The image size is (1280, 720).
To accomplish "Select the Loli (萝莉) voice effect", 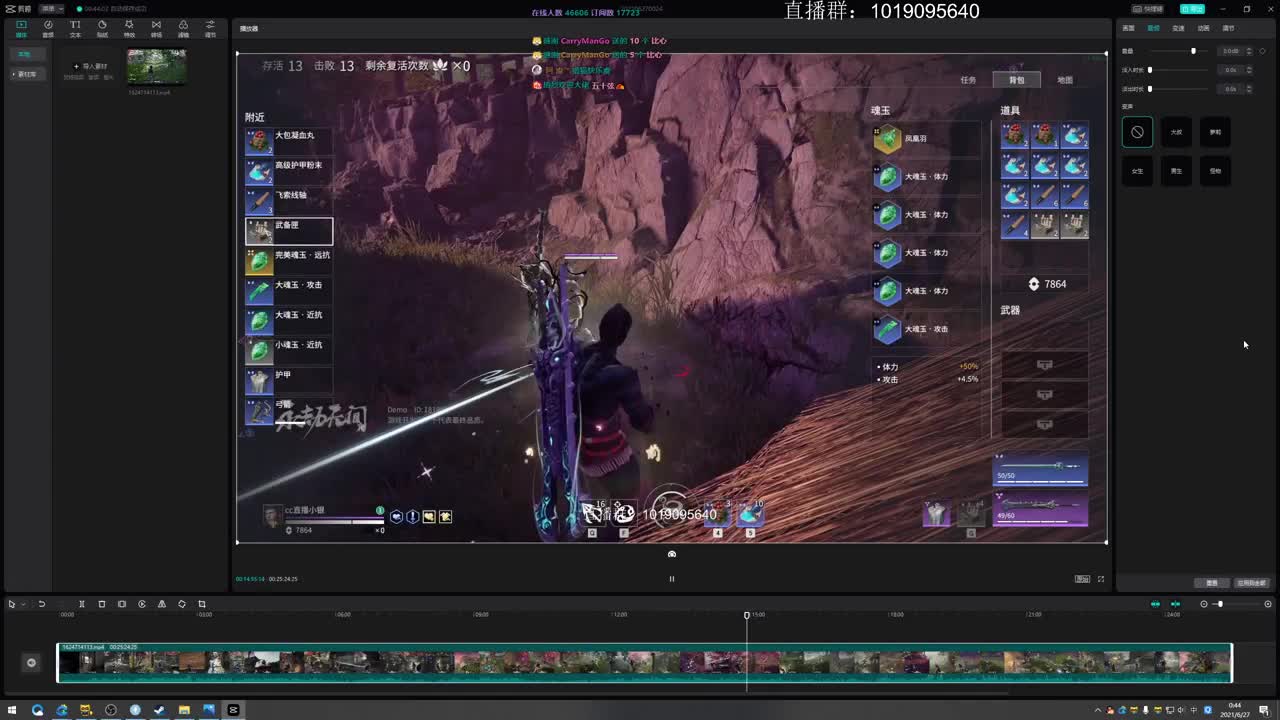I will pos(1215,132).
